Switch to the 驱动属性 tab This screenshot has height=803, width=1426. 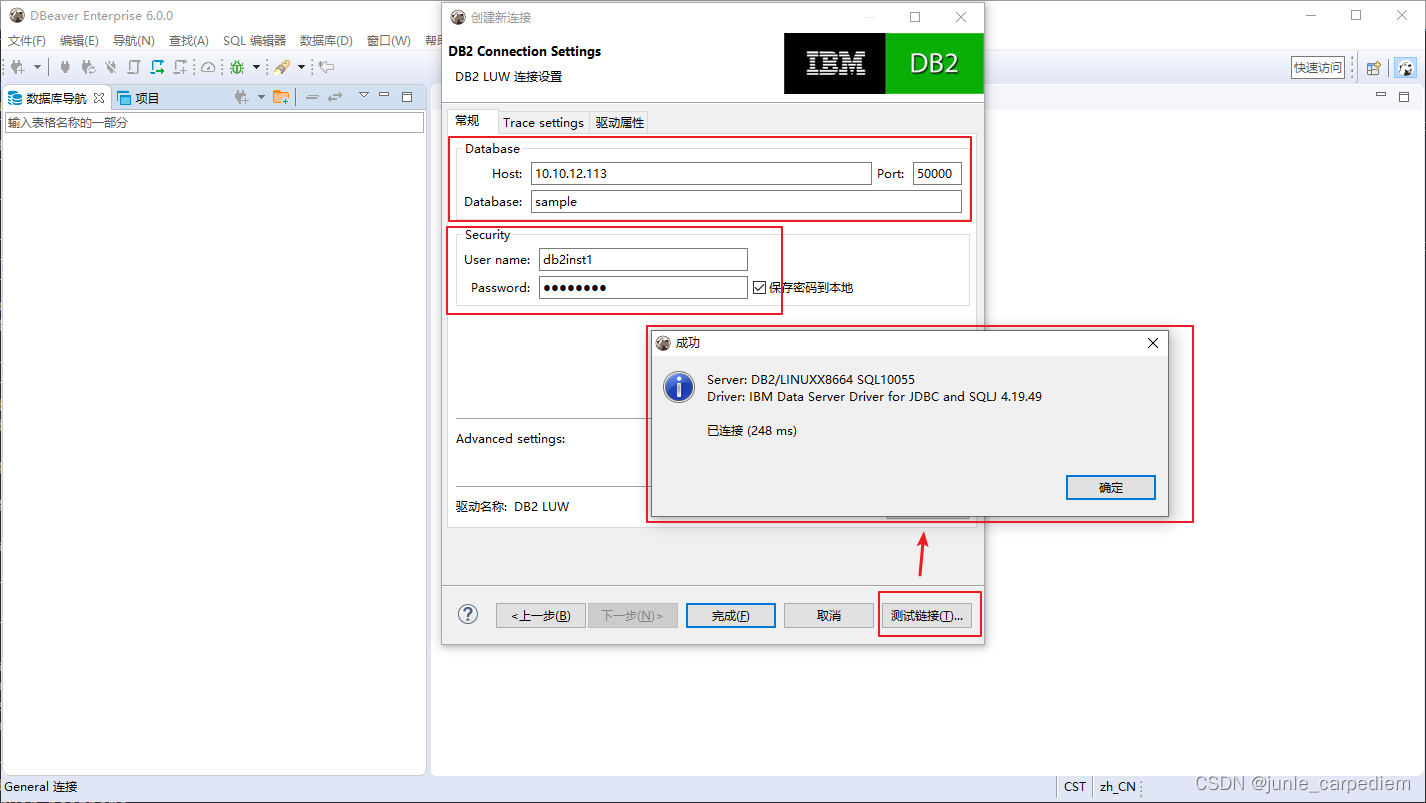point(620,122)
